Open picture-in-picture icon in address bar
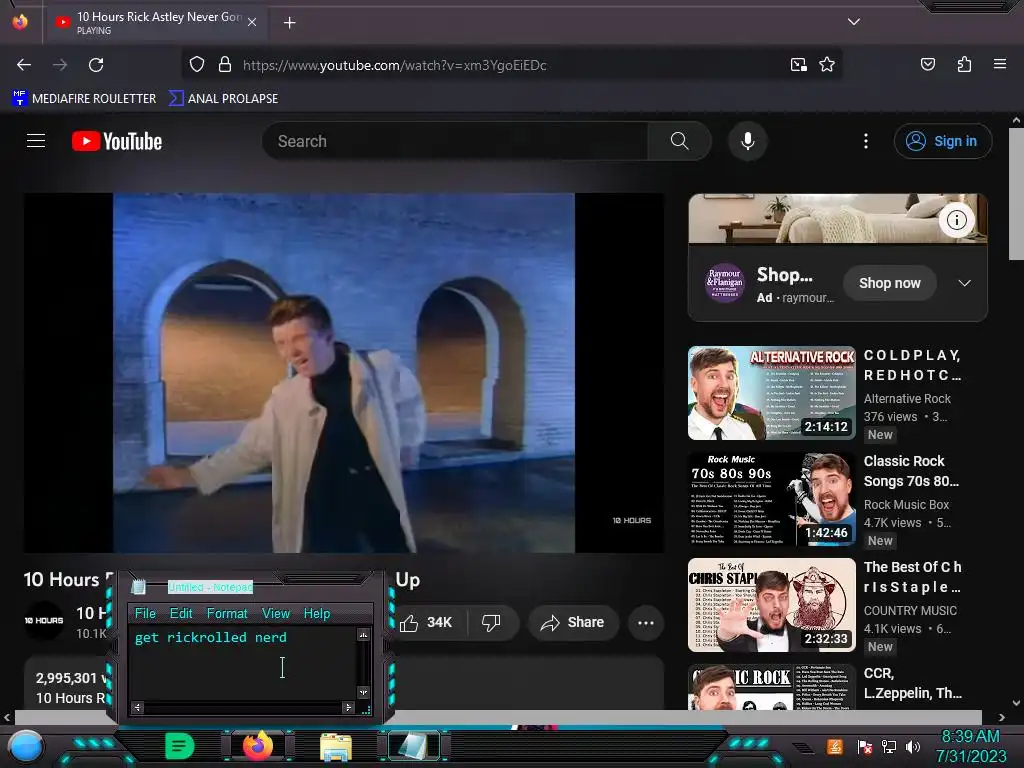 pos(798,65)
